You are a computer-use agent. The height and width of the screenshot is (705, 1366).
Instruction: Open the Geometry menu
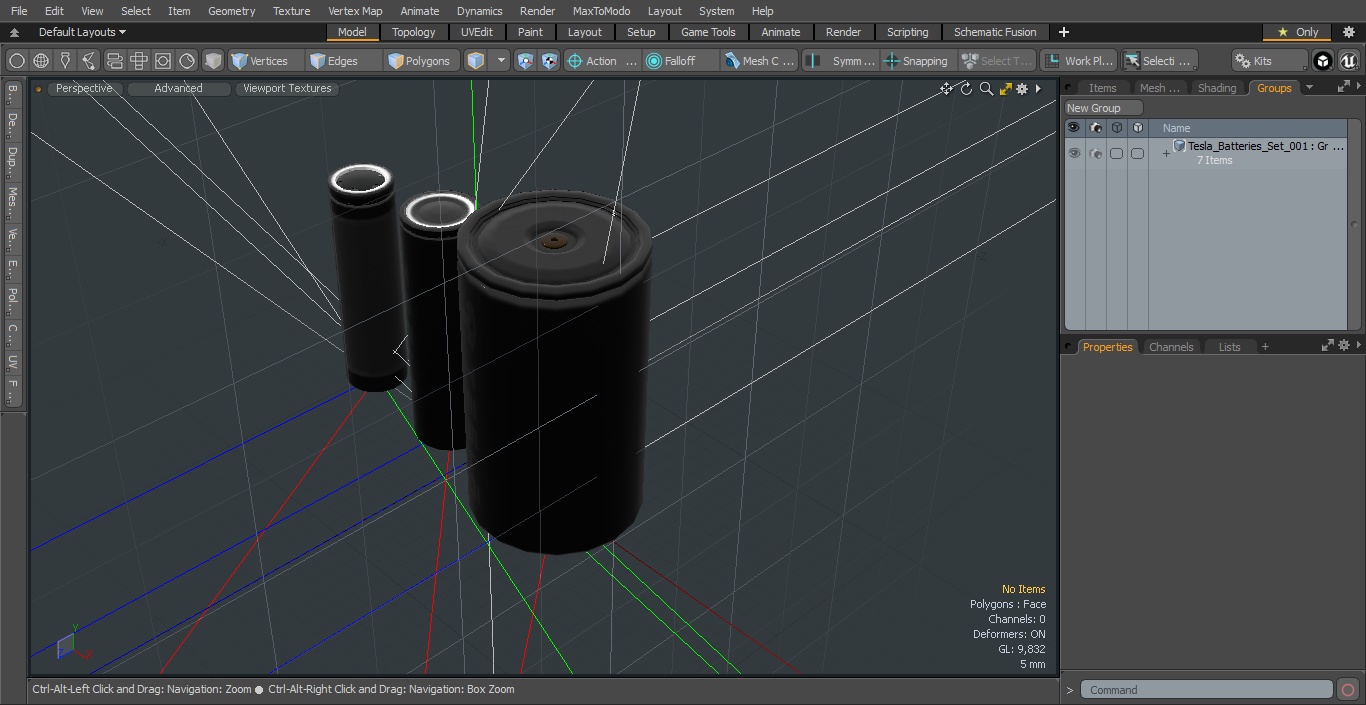(x=231, y=11)
